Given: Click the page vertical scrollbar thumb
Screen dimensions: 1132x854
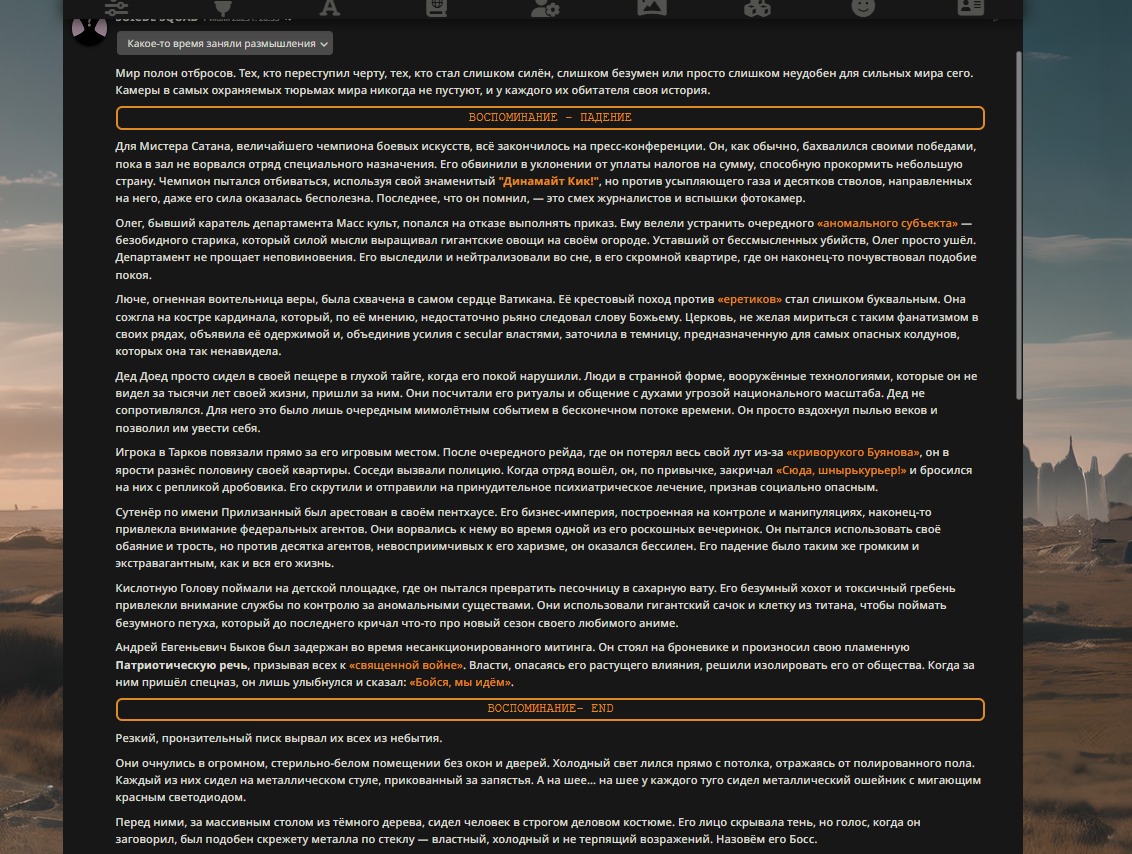Looking at the screenshot, I should 1019,225.
